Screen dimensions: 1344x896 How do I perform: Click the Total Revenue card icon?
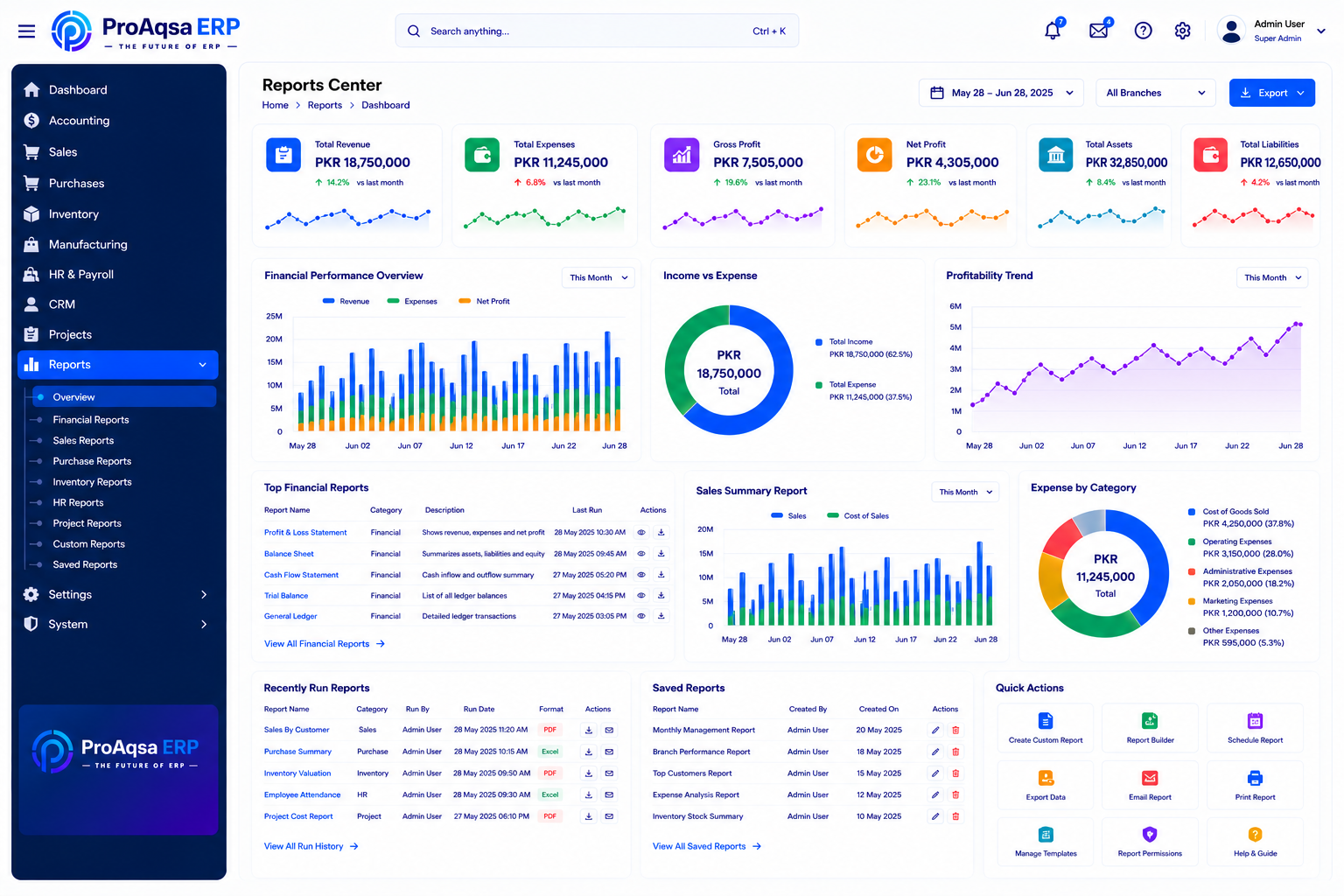click(x=283, y=155)
